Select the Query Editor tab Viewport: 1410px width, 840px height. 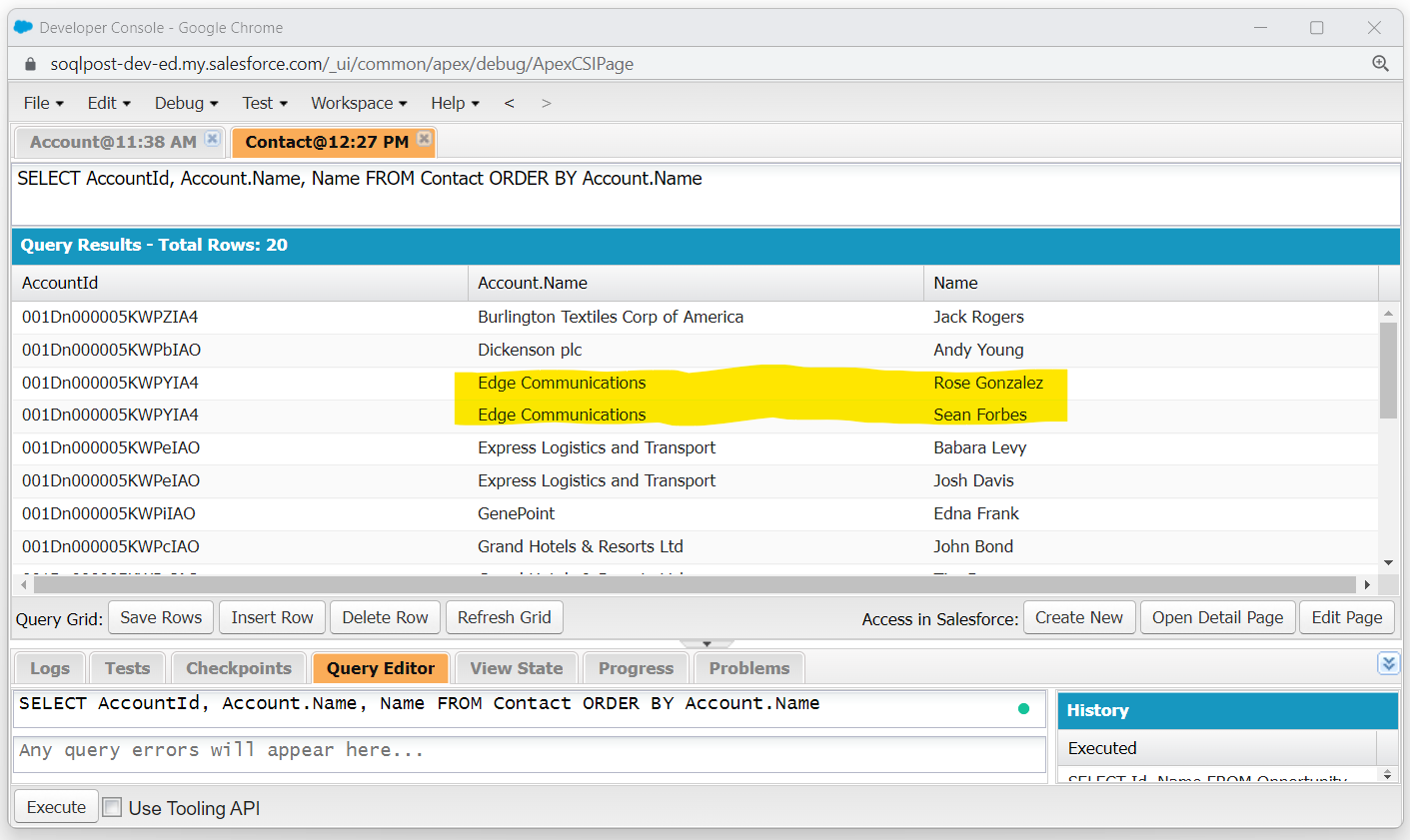tap(381, 668)
